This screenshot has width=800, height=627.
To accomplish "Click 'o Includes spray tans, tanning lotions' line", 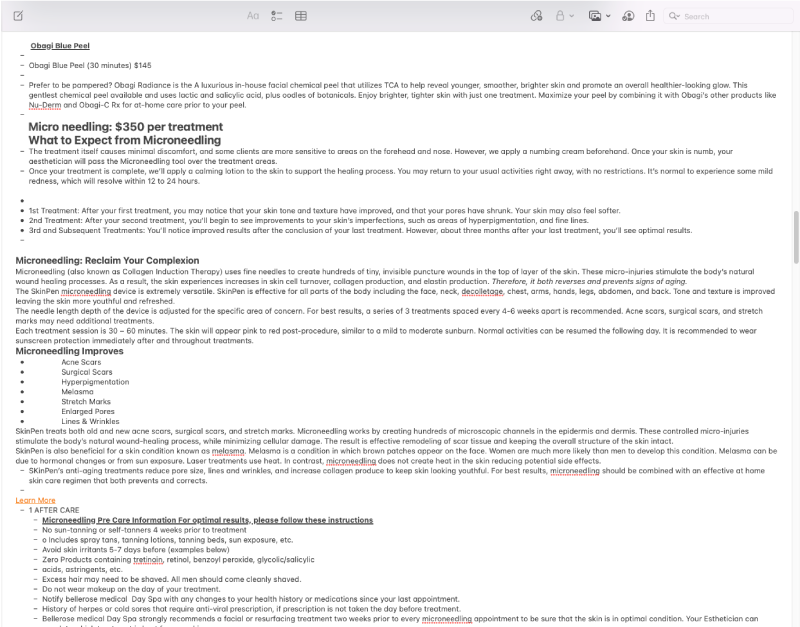I will click(x=167, y=540).
